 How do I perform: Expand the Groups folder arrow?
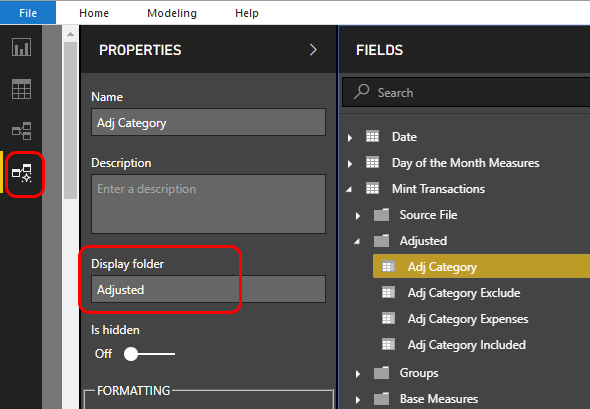pyautogui.click(x=358, y=374)
